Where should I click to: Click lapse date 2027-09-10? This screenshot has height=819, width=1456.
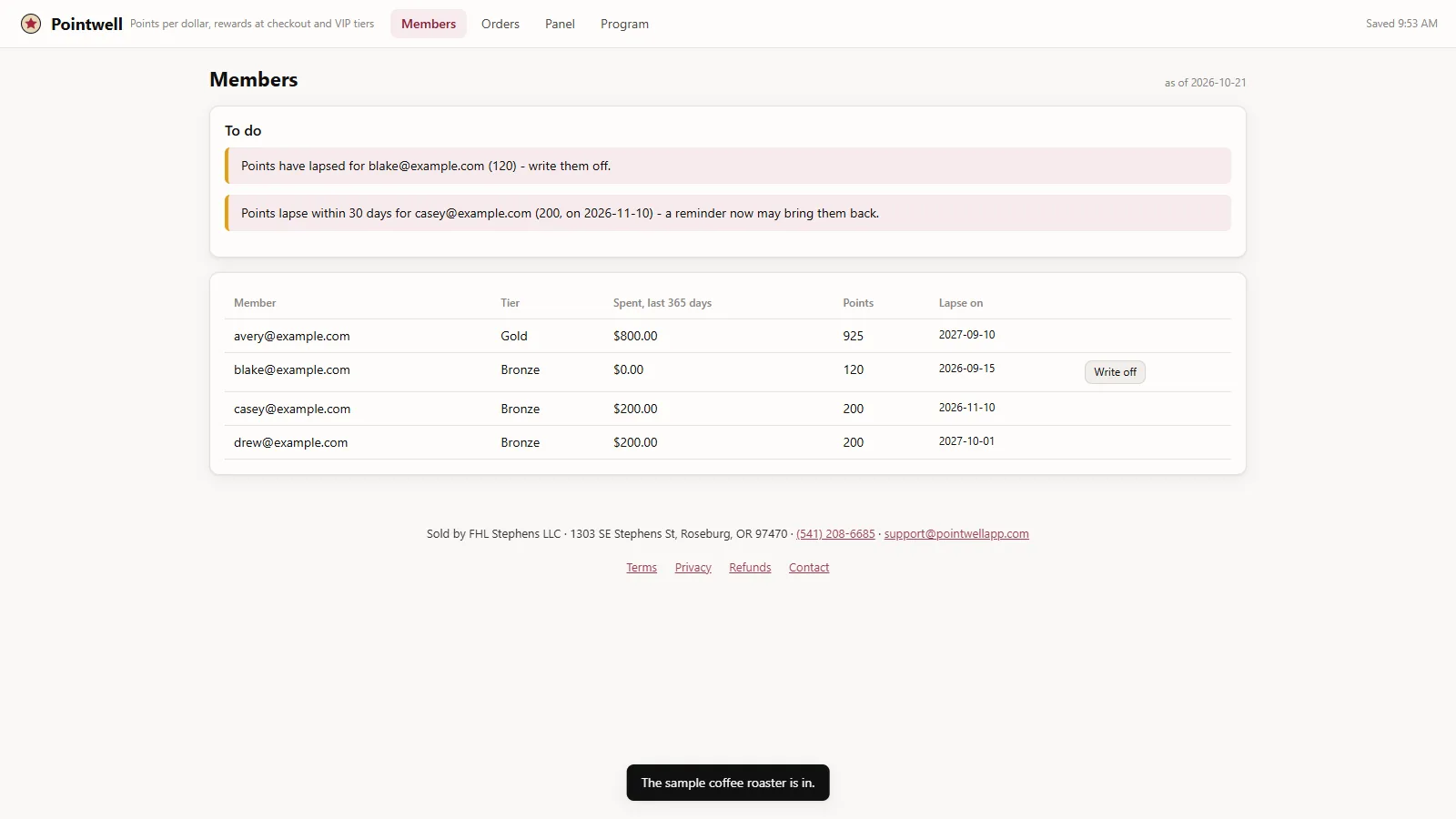pos(966,335)
